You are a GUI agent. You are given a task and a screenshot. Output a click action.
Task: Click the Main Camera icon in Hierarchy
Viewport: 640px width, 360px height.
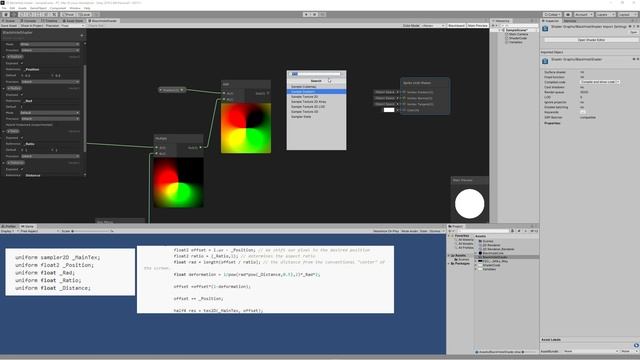(x=507, y=34)
